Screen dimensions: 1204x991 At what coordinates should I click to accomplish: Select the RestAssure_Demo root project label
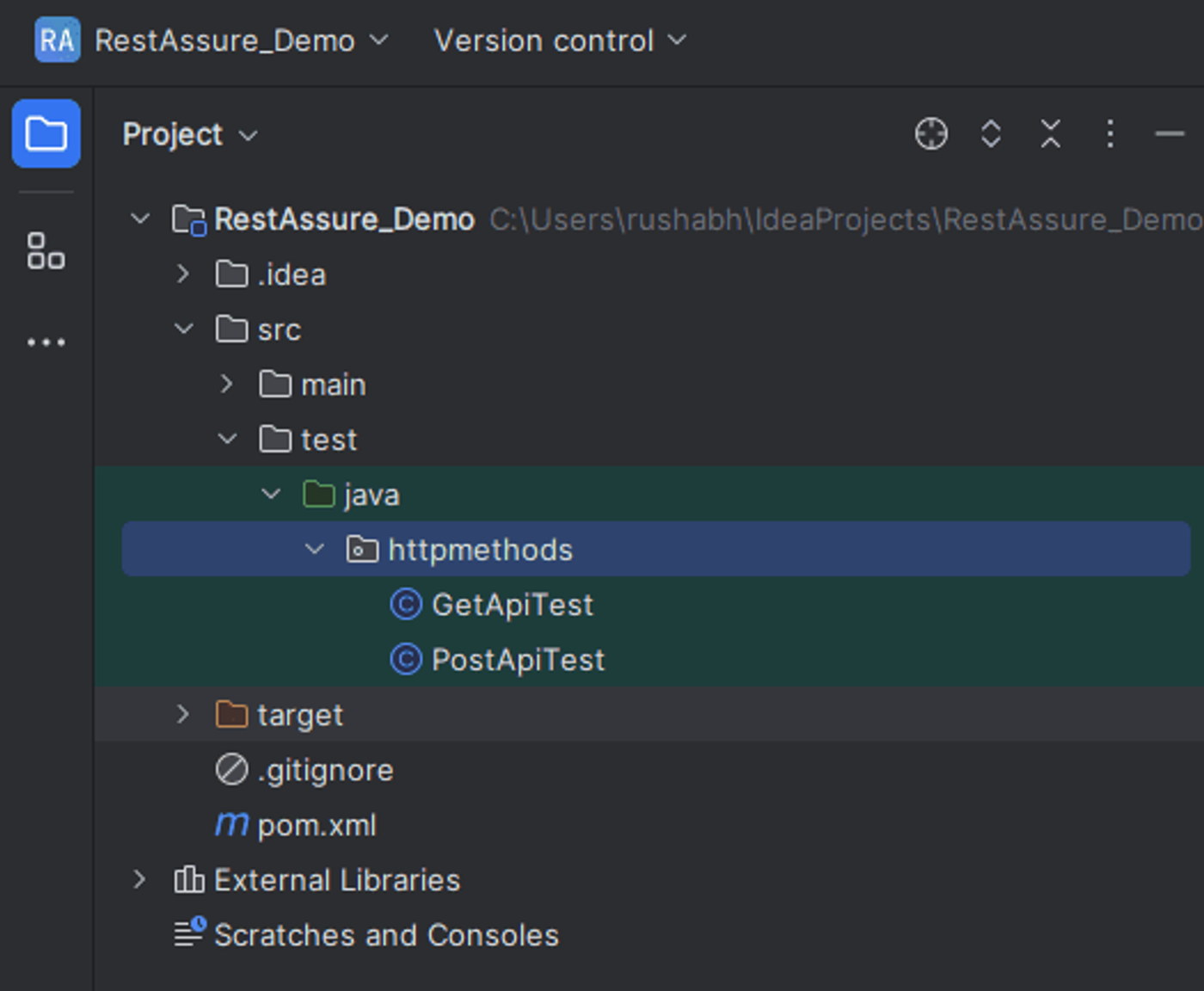tap(344, 219)
